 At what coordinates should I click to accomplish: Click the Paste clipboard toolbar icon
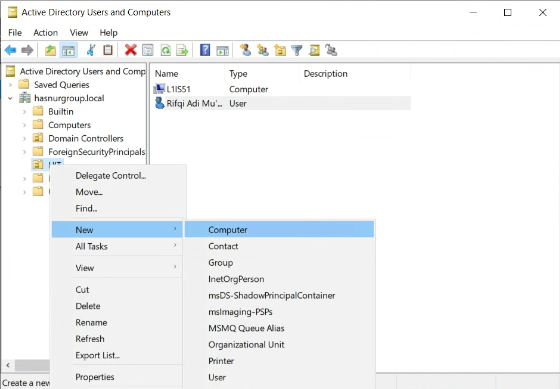pyautogui.click(x=108, y=50)
